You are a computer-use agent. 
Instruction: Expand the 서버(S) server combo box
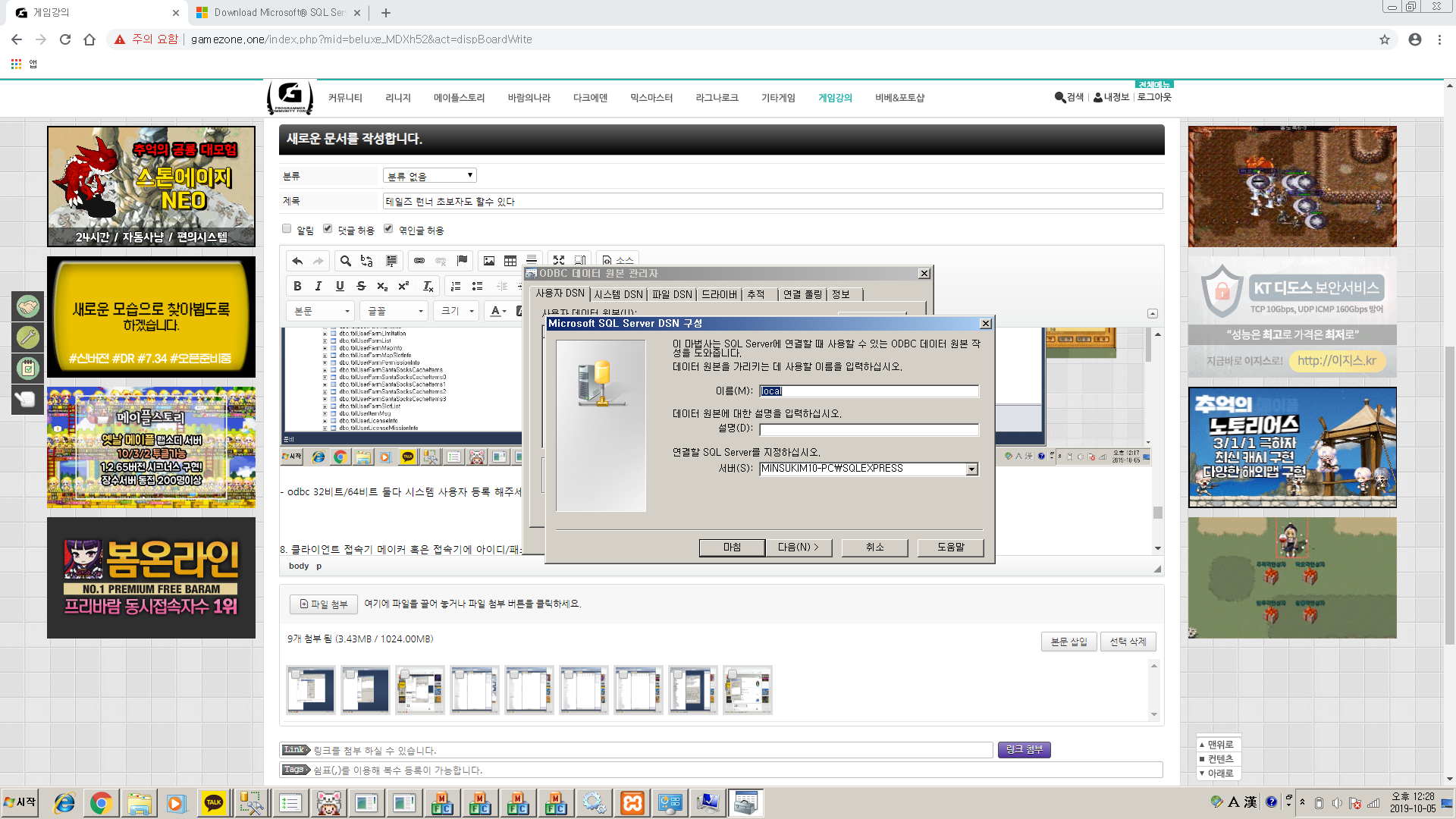click(971, 469)
